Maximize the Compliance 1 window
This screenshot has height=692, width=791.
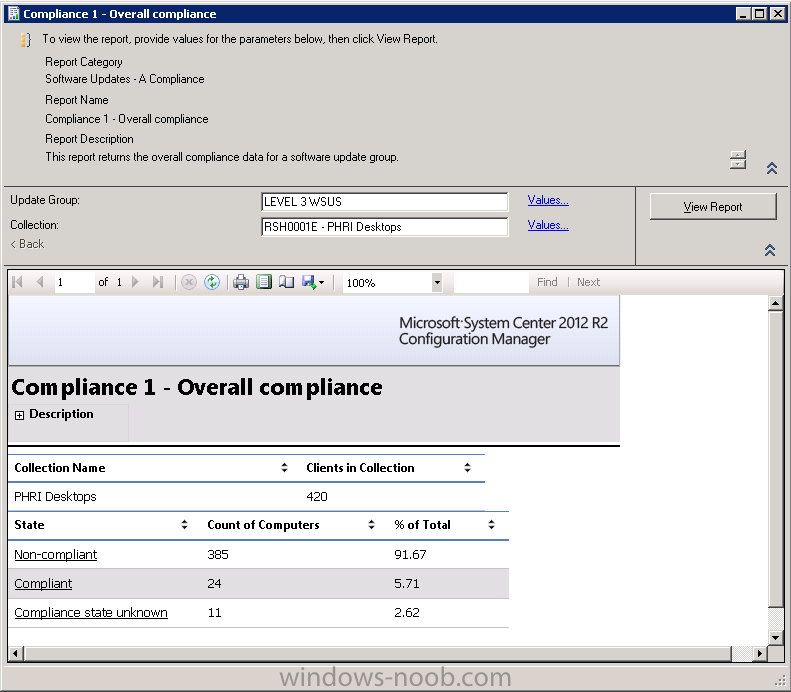tap(760, 14)
